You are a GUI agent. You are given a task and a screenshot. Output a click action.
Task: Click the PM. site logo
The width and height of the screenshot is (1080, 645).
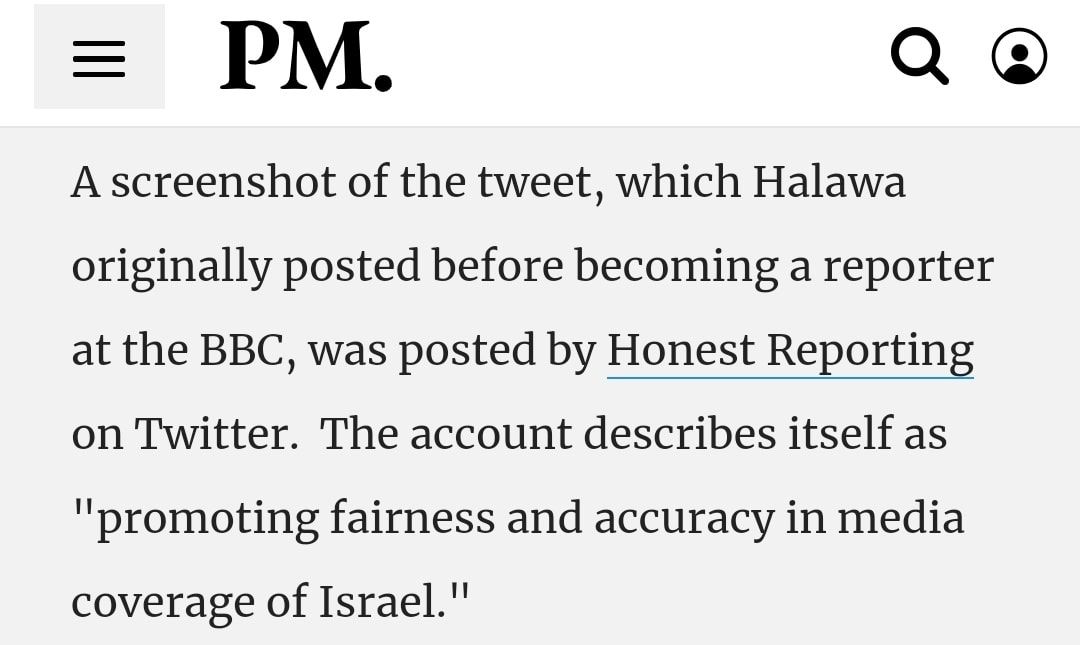[x=306, y=57]
